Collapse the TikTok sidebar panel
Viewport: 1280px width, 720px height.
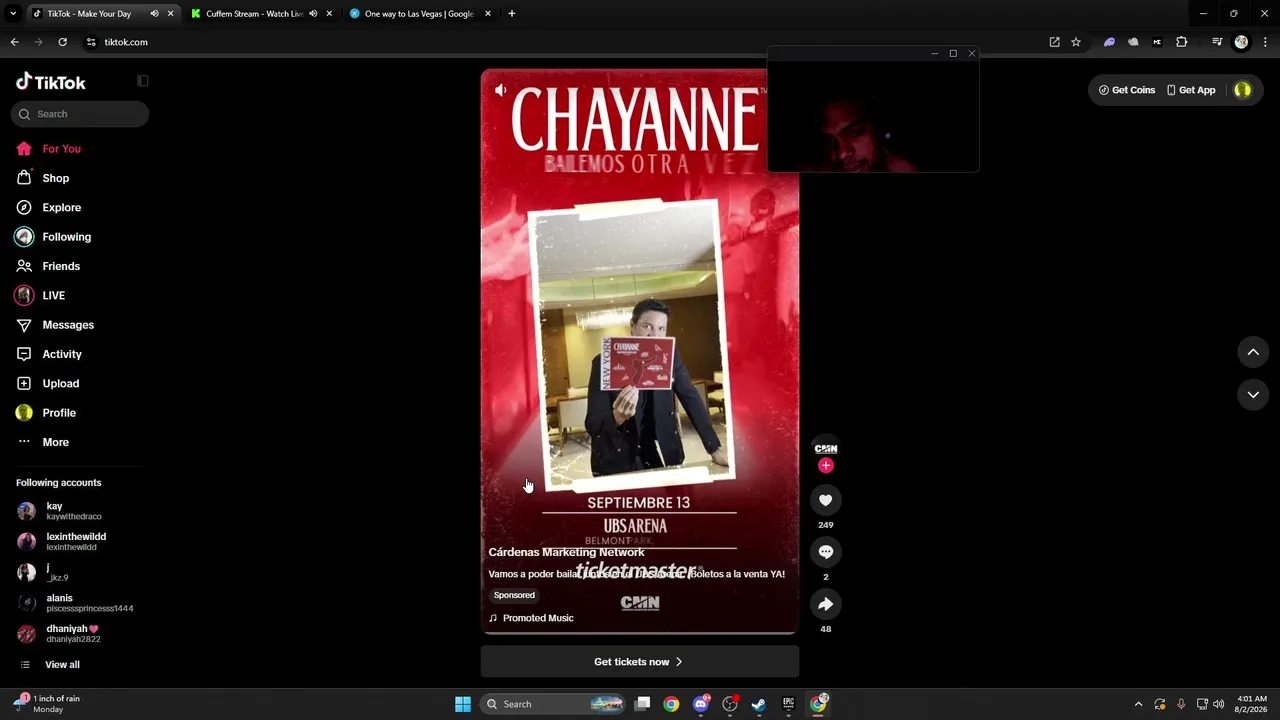tap(142, 81)
